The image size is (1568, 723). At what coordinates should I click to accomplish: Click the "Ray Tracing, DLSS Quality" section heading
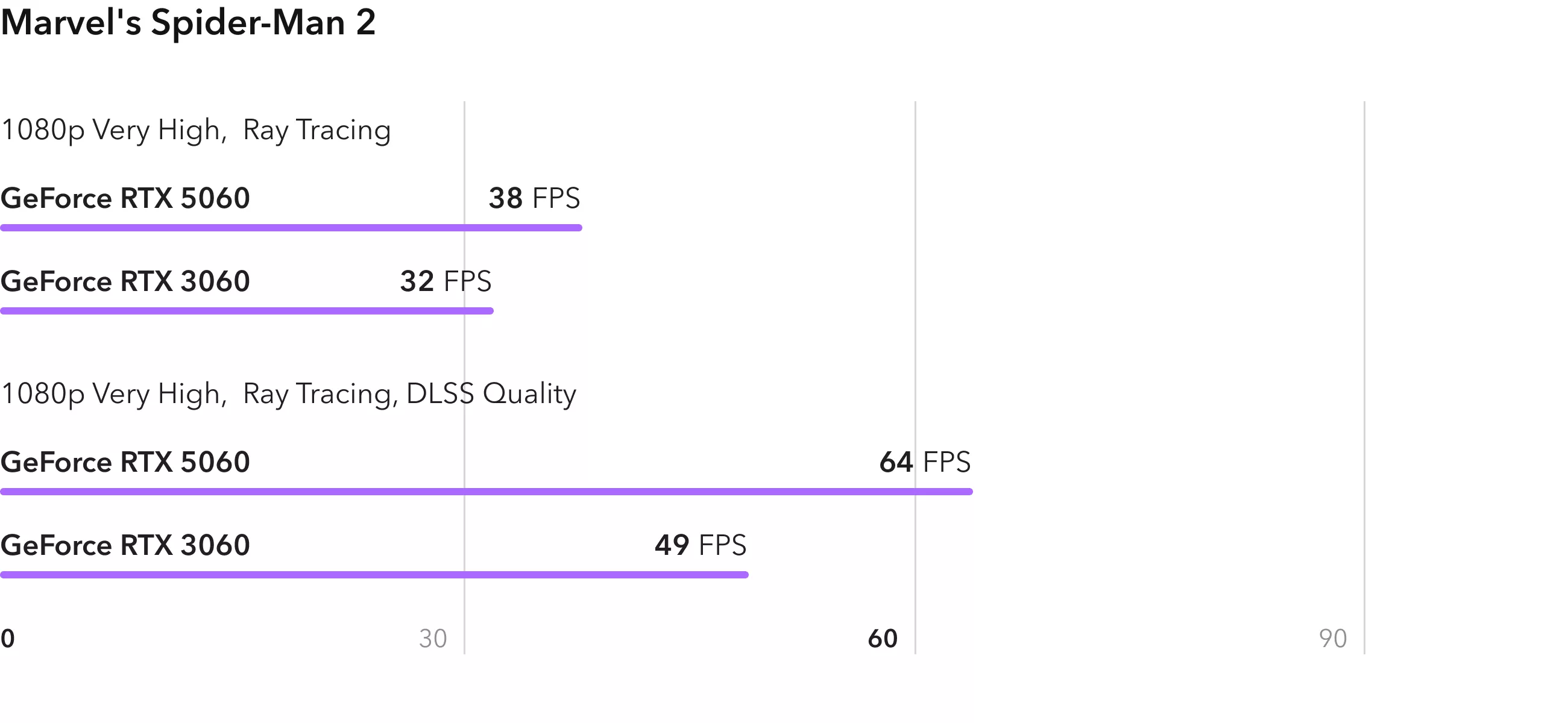[x=288, y=394]
